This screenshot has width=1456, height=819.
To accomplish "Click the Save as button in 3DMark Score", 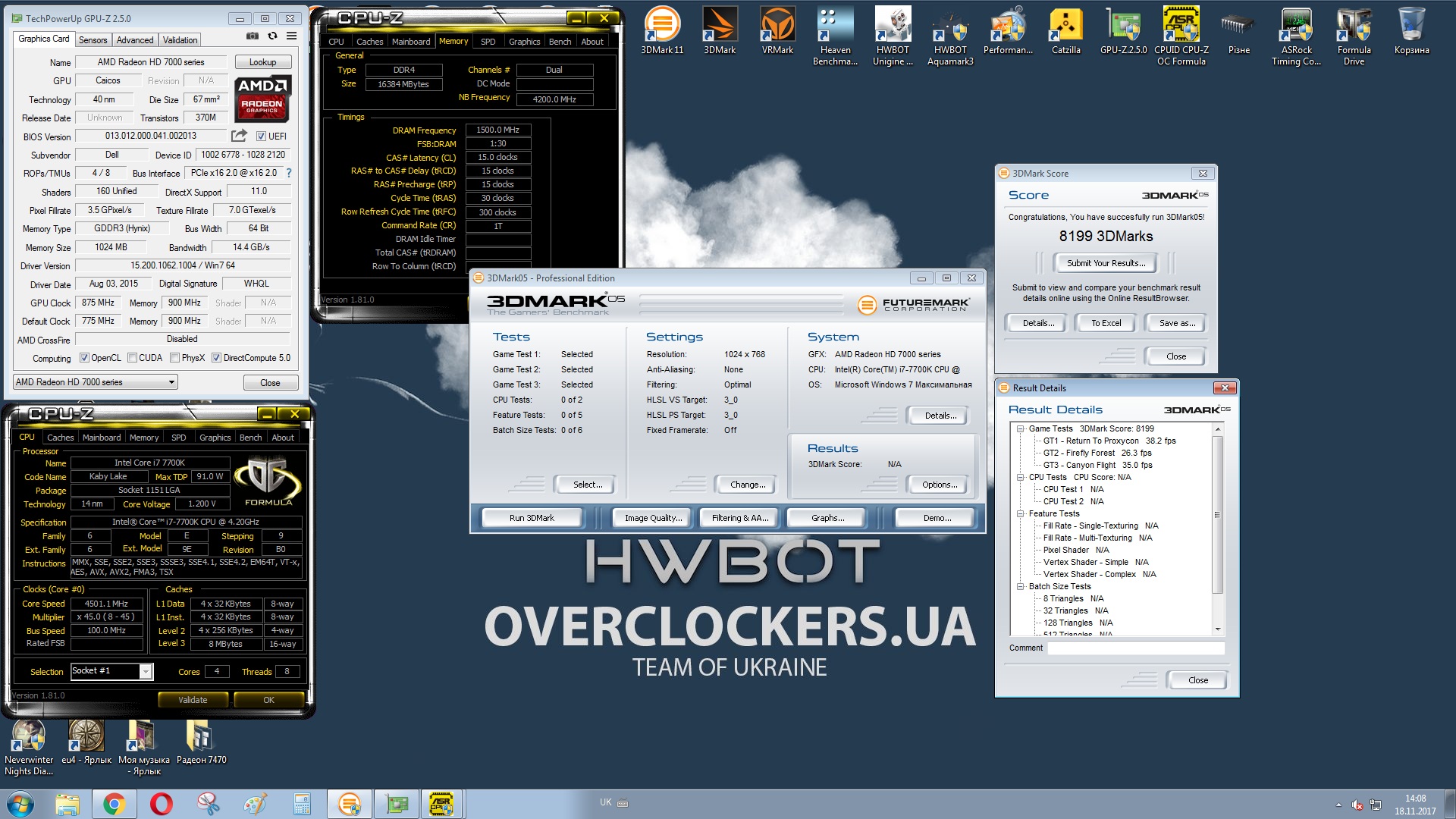I will point(1177,323).
